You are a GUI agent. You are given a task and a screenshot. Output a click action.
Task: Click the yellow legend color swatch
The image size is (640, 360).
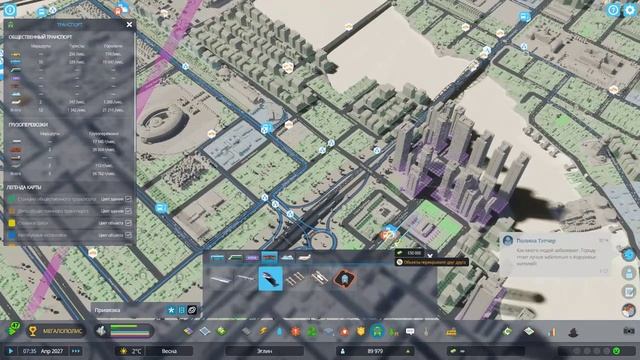tap(12, 223)
